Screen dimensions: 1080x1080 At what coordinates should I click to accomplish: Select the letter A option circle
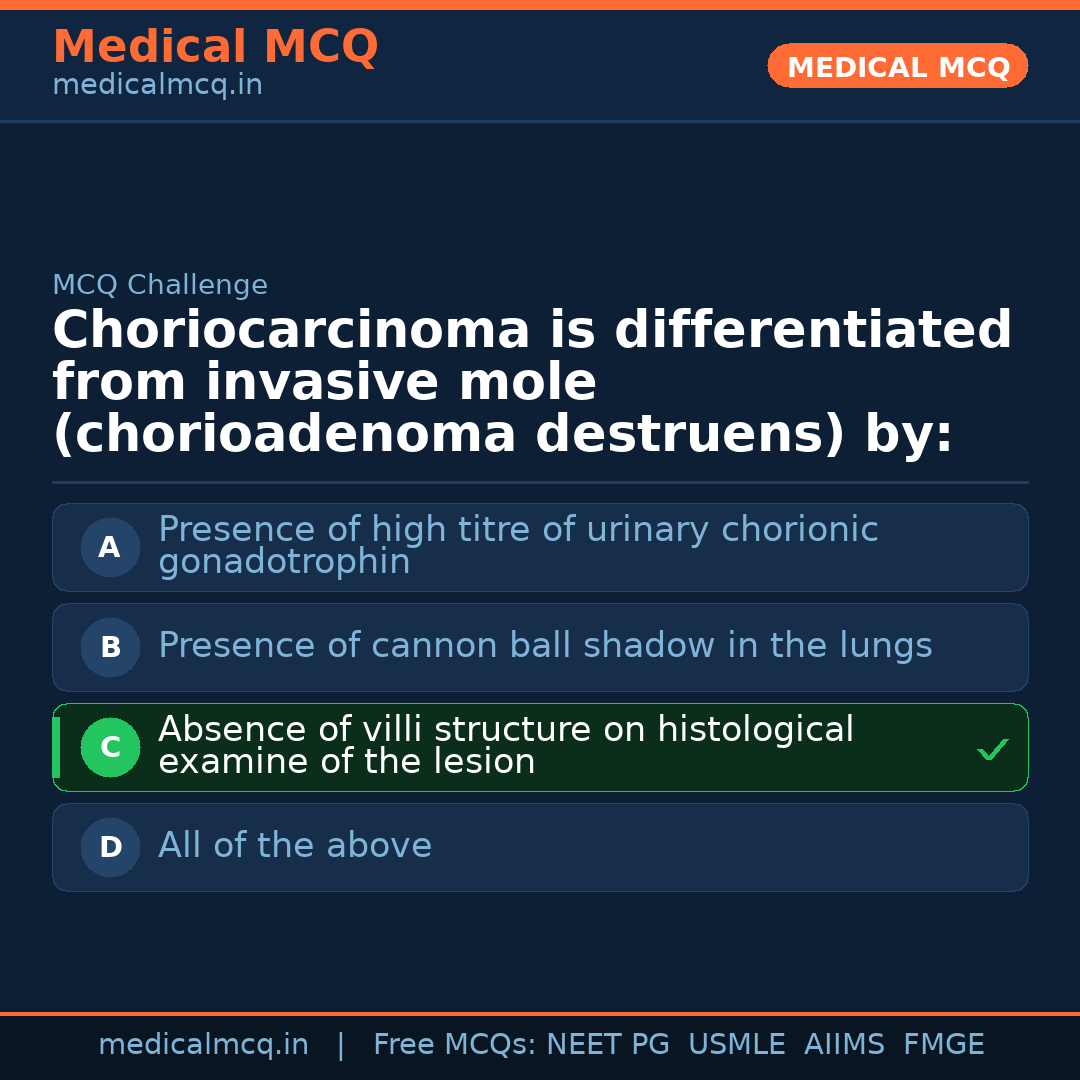pyautogui.click(x=110, y=548)
